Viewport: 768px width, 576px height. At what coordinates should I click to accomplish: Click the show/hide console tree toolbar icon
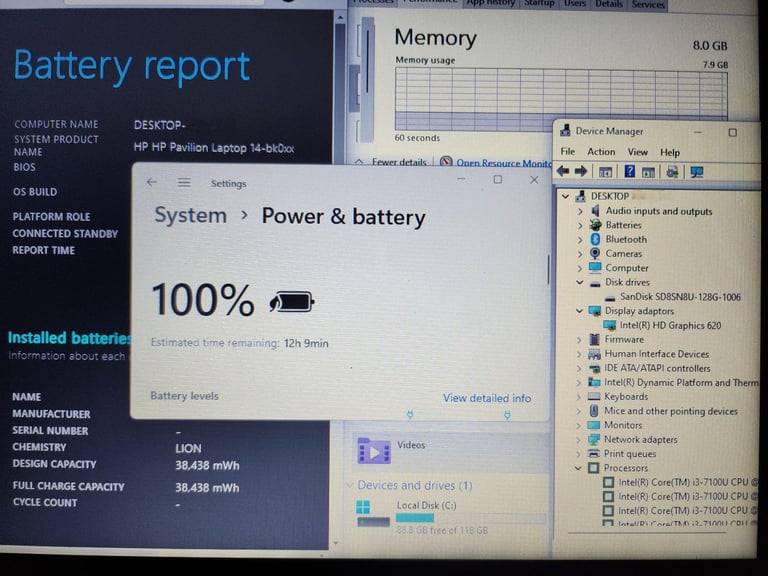605,172
